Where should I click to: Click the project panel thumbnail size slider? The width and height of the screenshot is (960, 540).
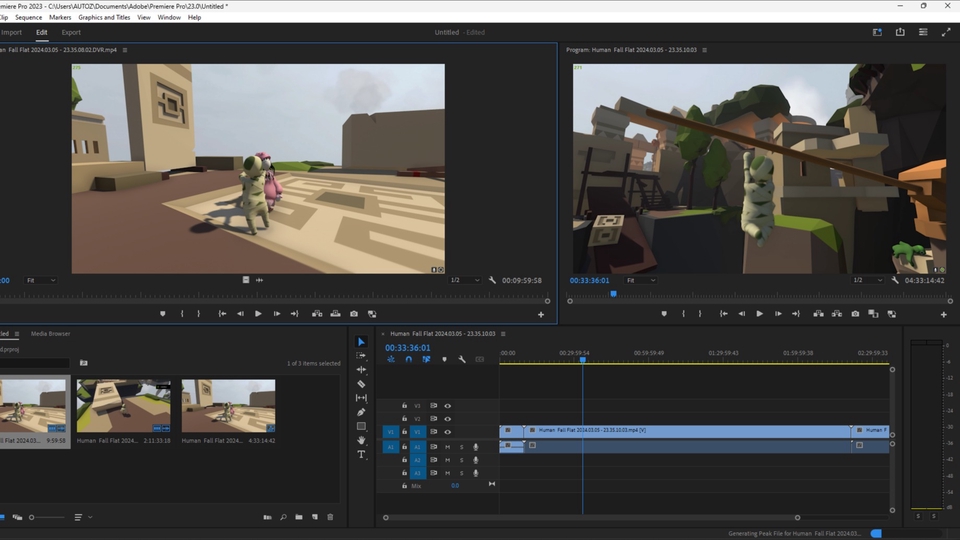point(32,517)
